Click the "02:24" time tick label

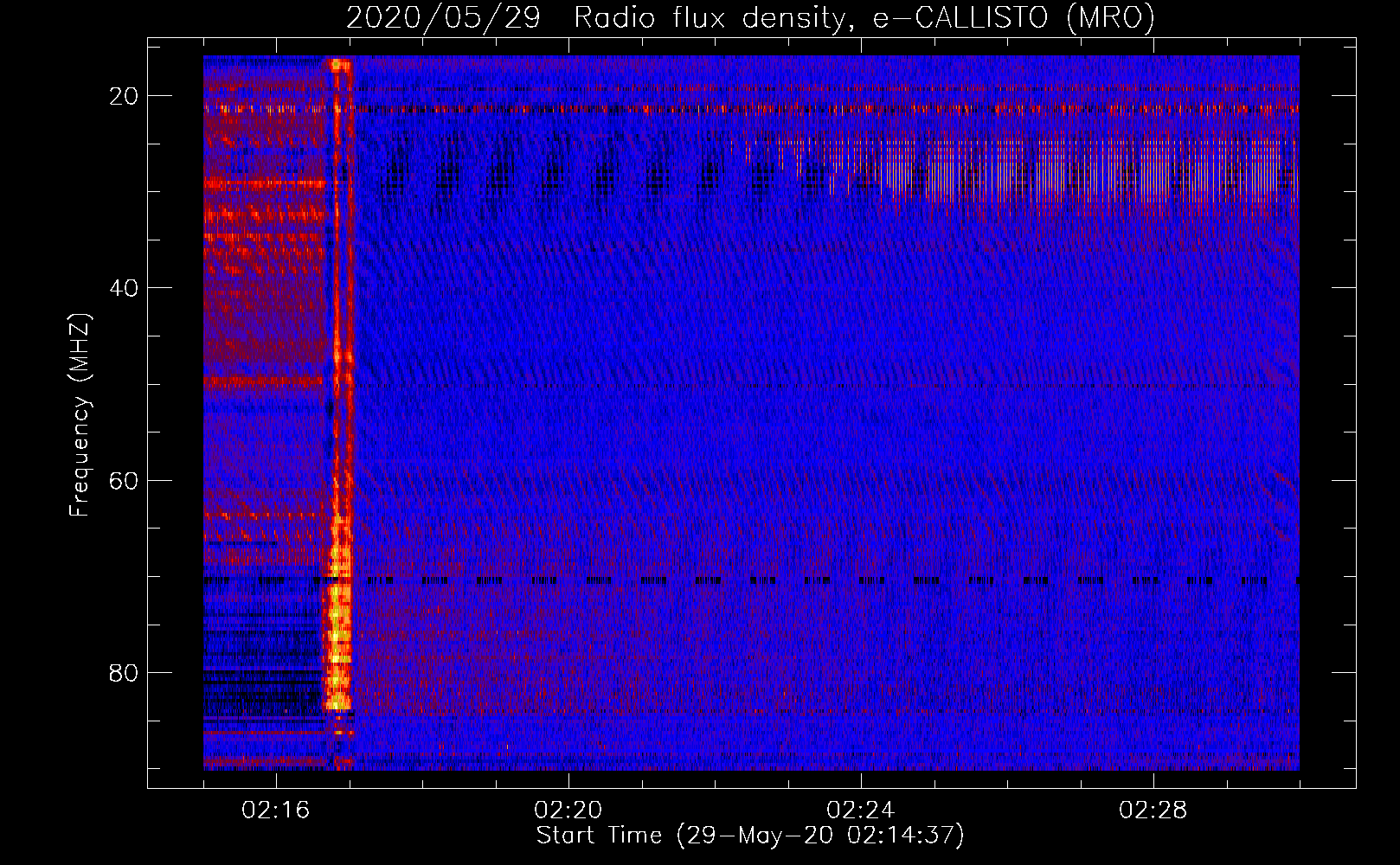(861, 811)
